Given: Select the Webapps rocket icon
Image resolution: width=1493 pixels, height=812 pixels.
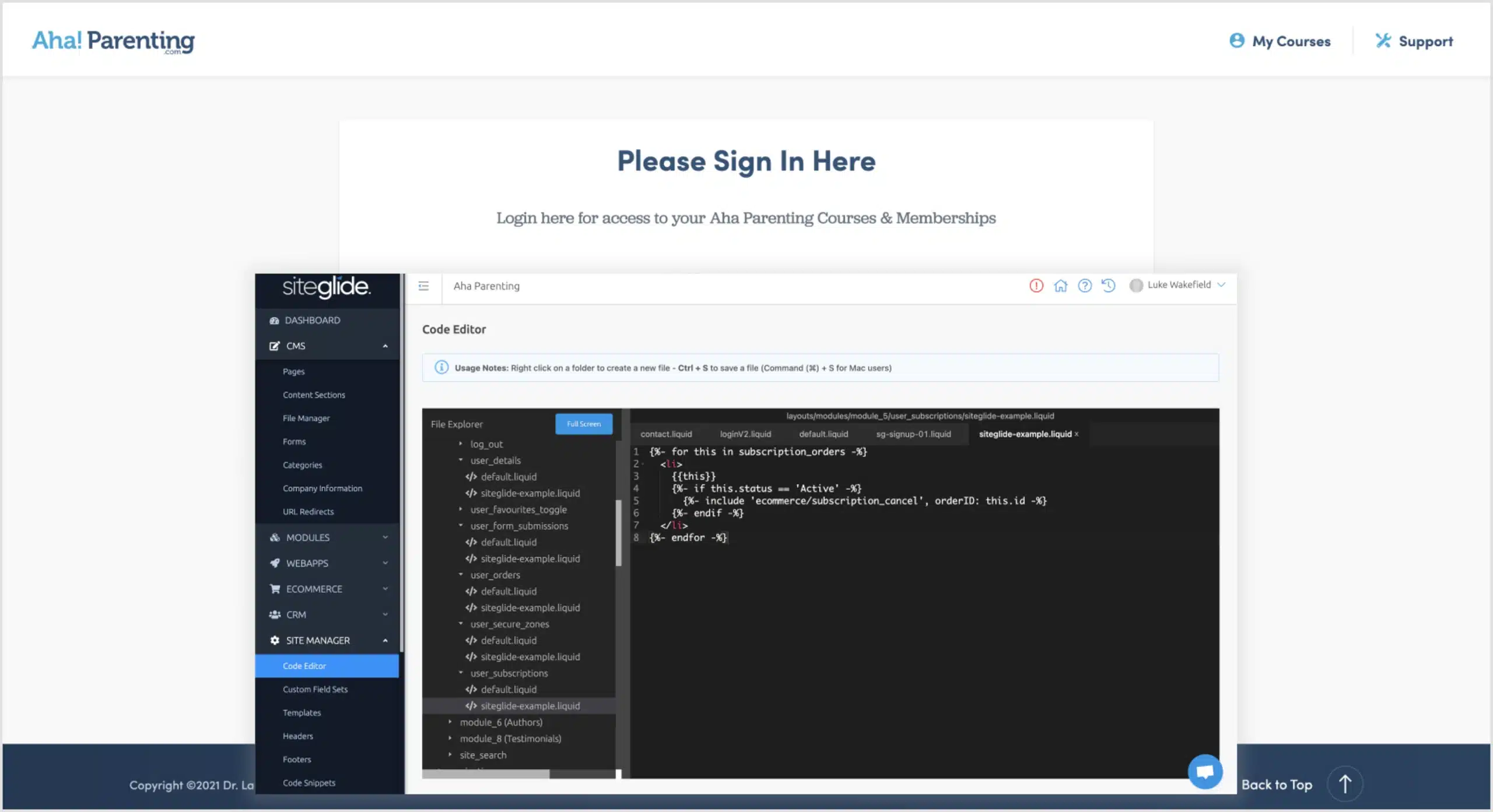Looking at the screenshot, I should click(x=275, y=563).
